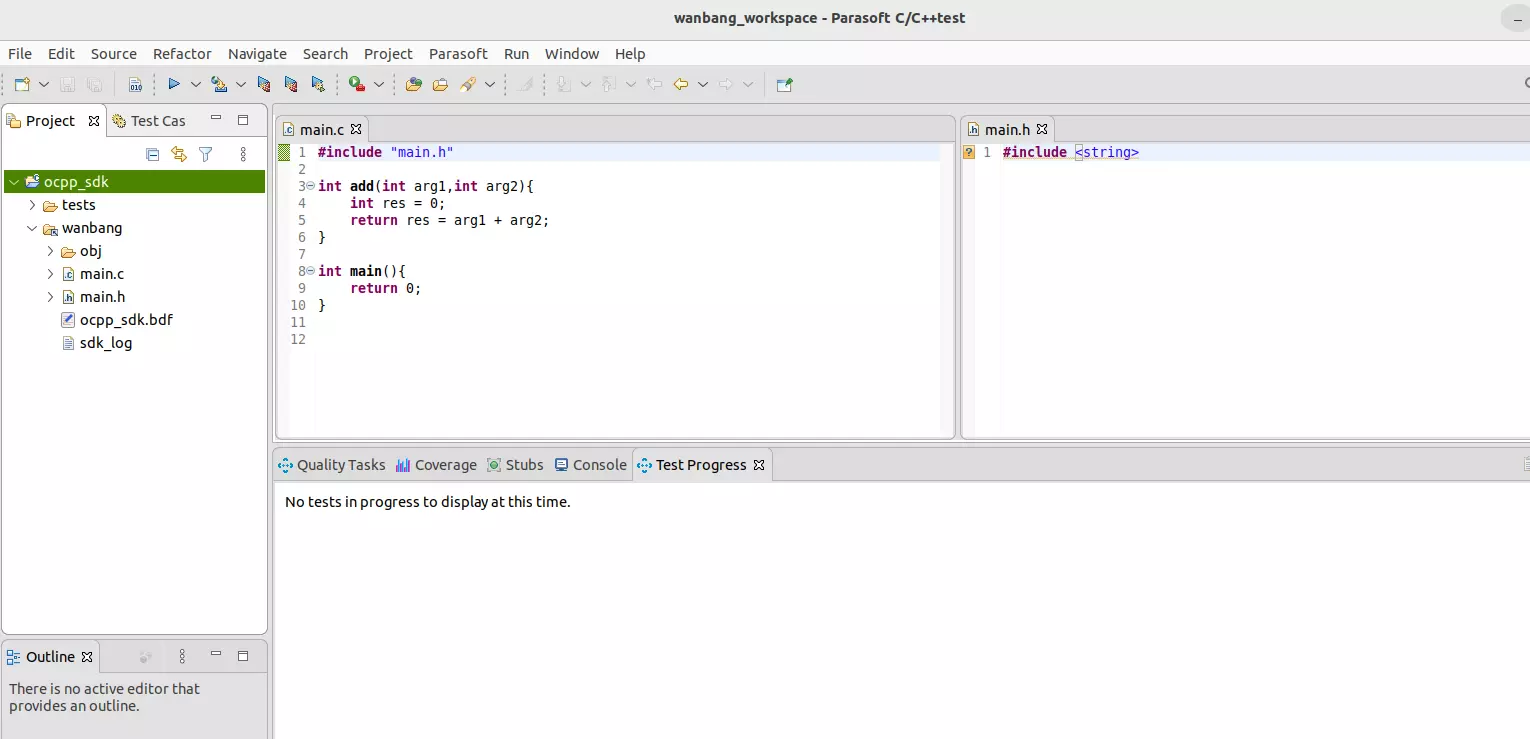Collapse the wanbang folder

pos(32,228)
